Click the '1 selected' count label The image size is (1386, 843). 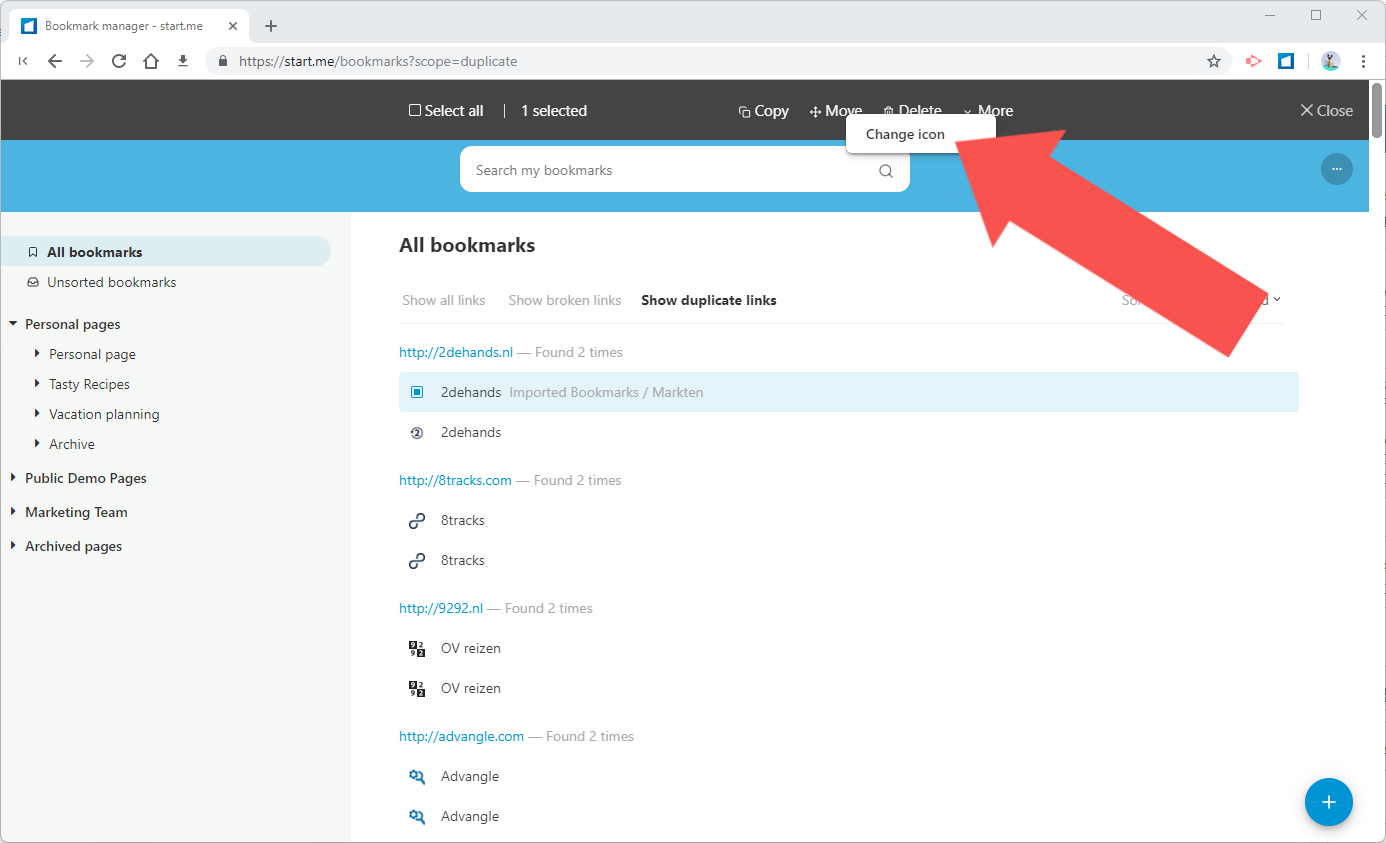[x=554, y=111]
